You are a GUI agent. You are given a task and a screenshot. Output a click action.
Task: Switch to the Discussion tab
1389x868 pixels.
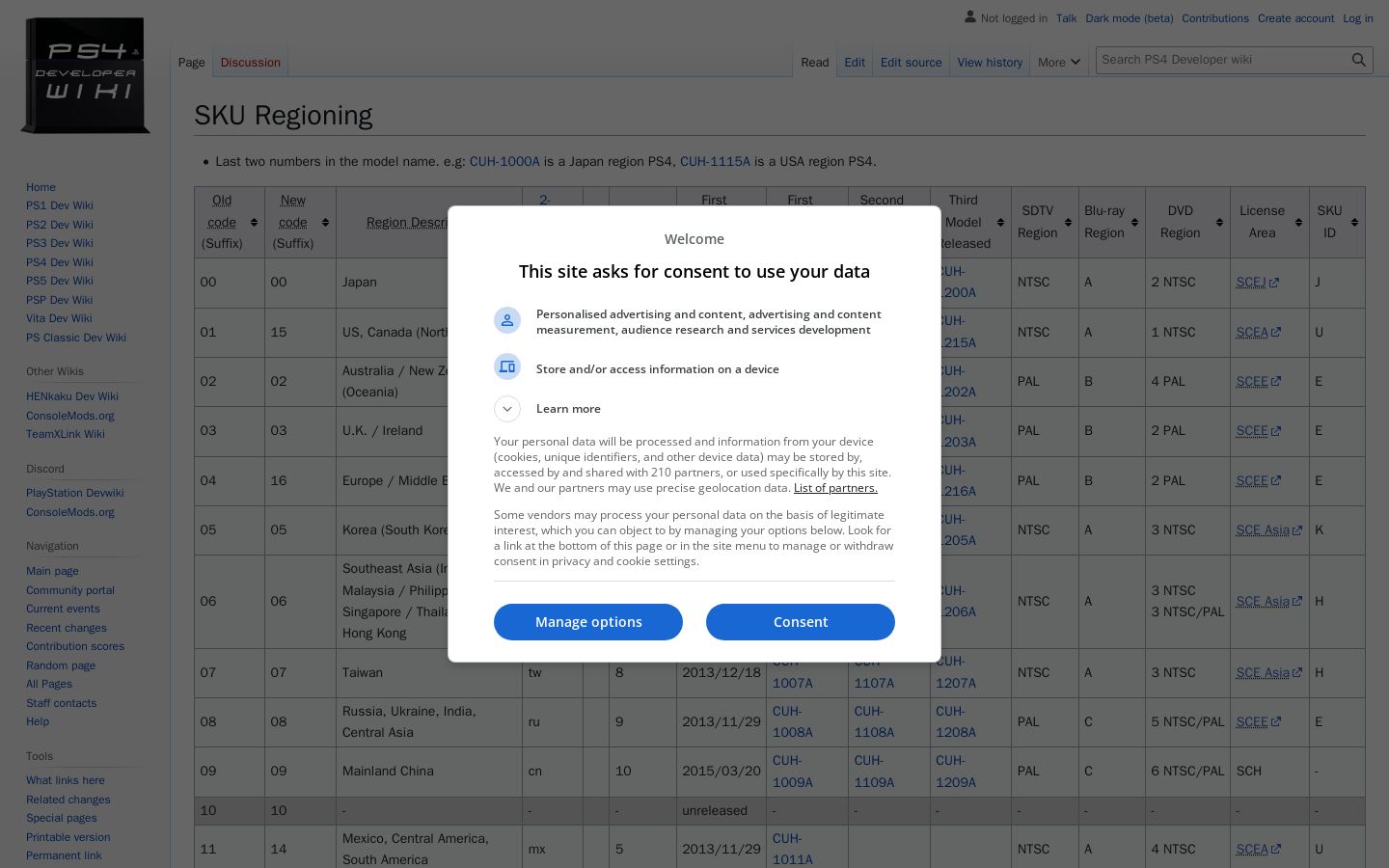tap(250, 63)
